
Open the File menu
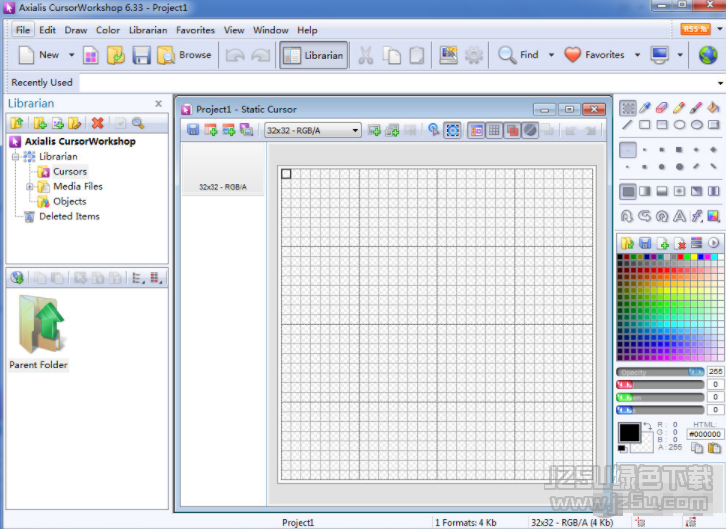(23, 30)
